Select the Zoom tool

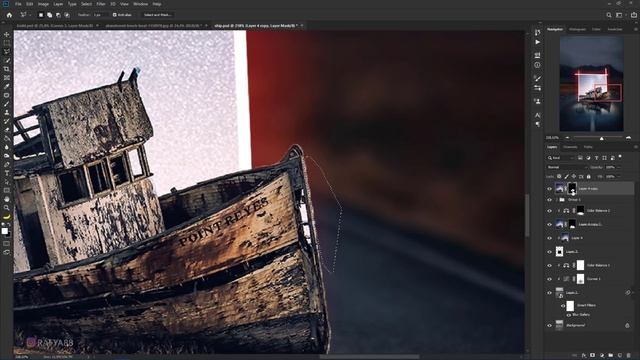pyautogui.click(x=7, y=207)
